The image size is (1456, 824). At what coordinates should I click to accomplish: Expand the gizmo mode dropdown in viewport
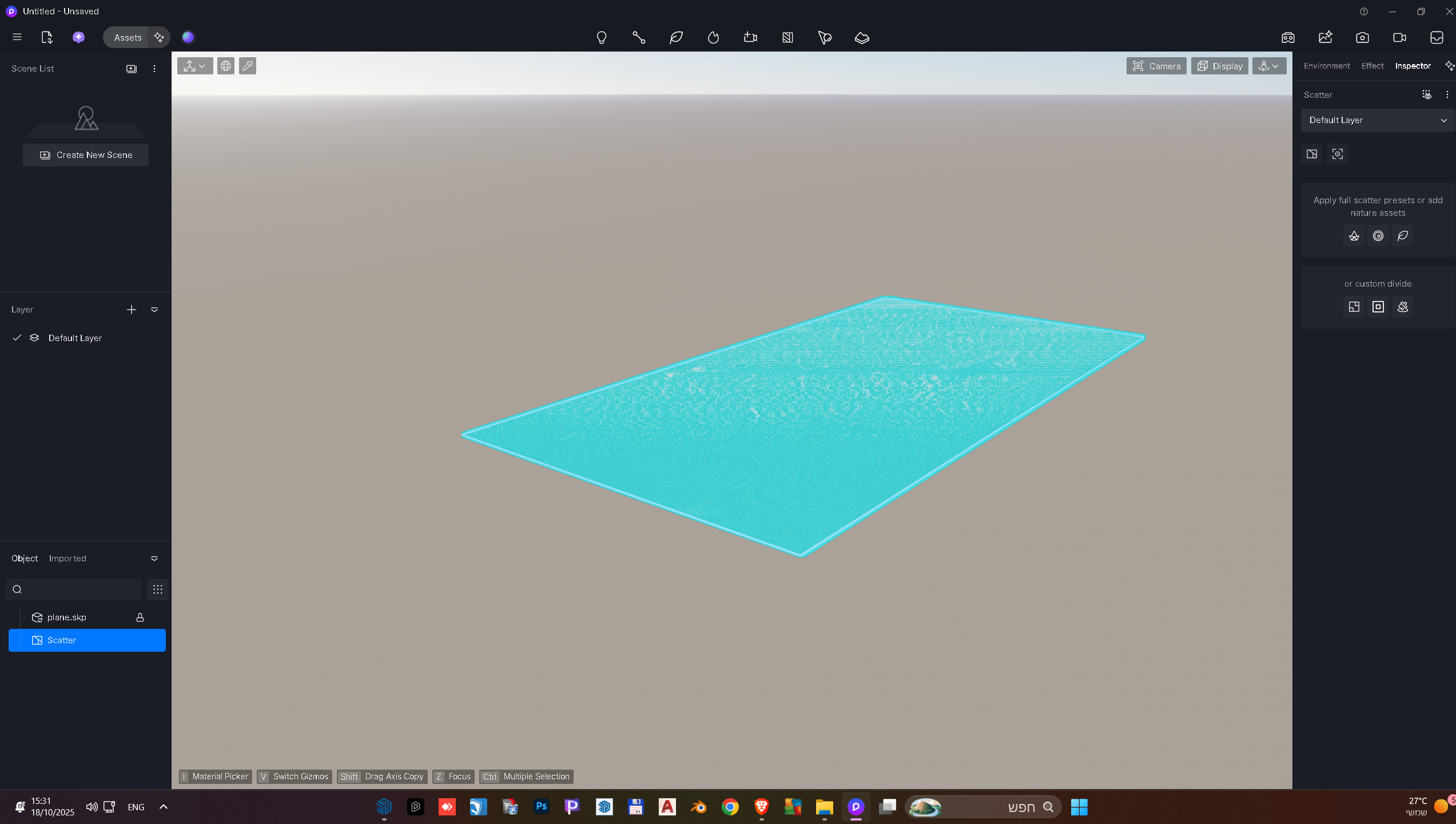click(194, 66)
